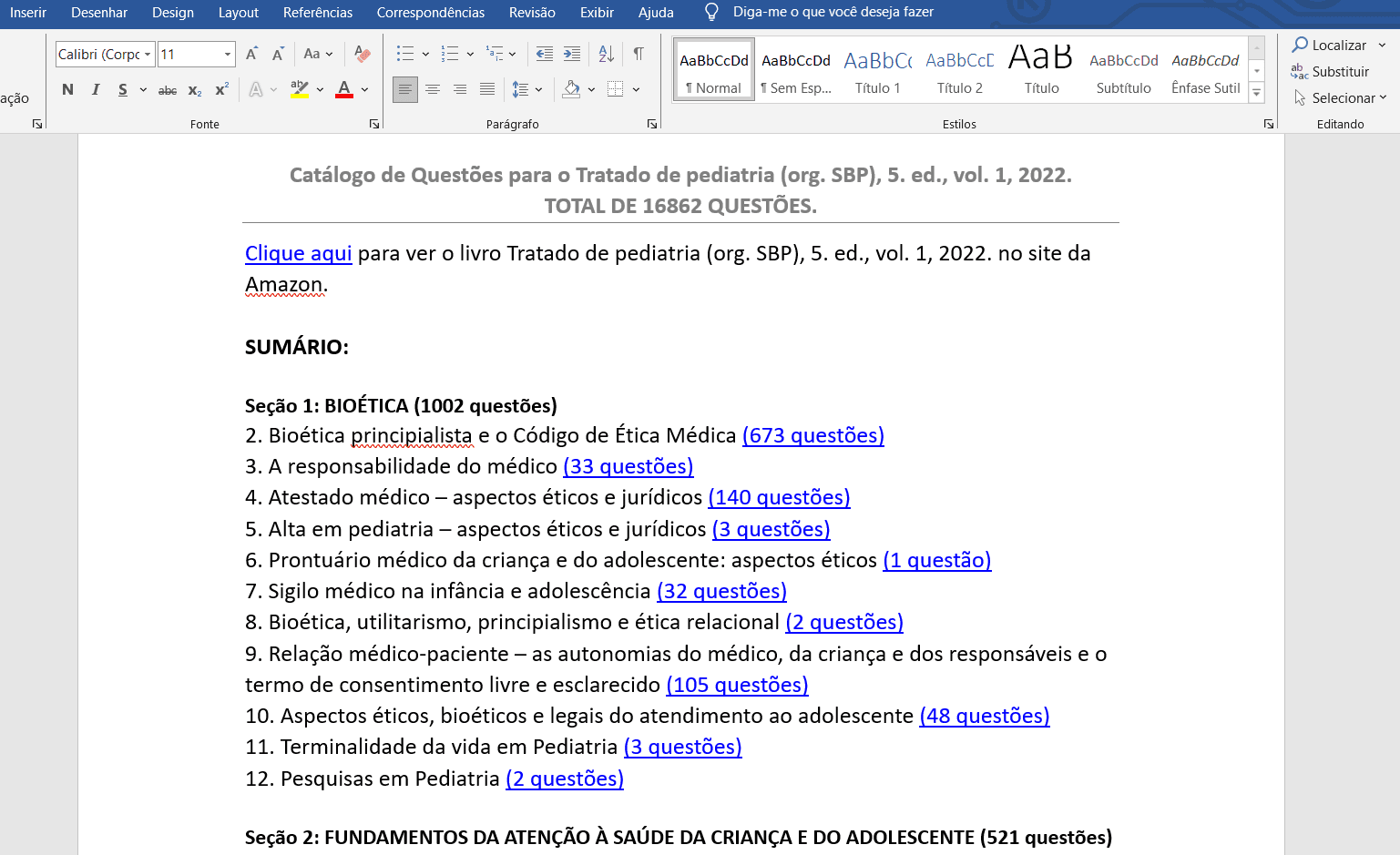Viewport: 1400px width, 855px height.
Task: Open the Styles pane launcher
Action: tap(1269, 124)
